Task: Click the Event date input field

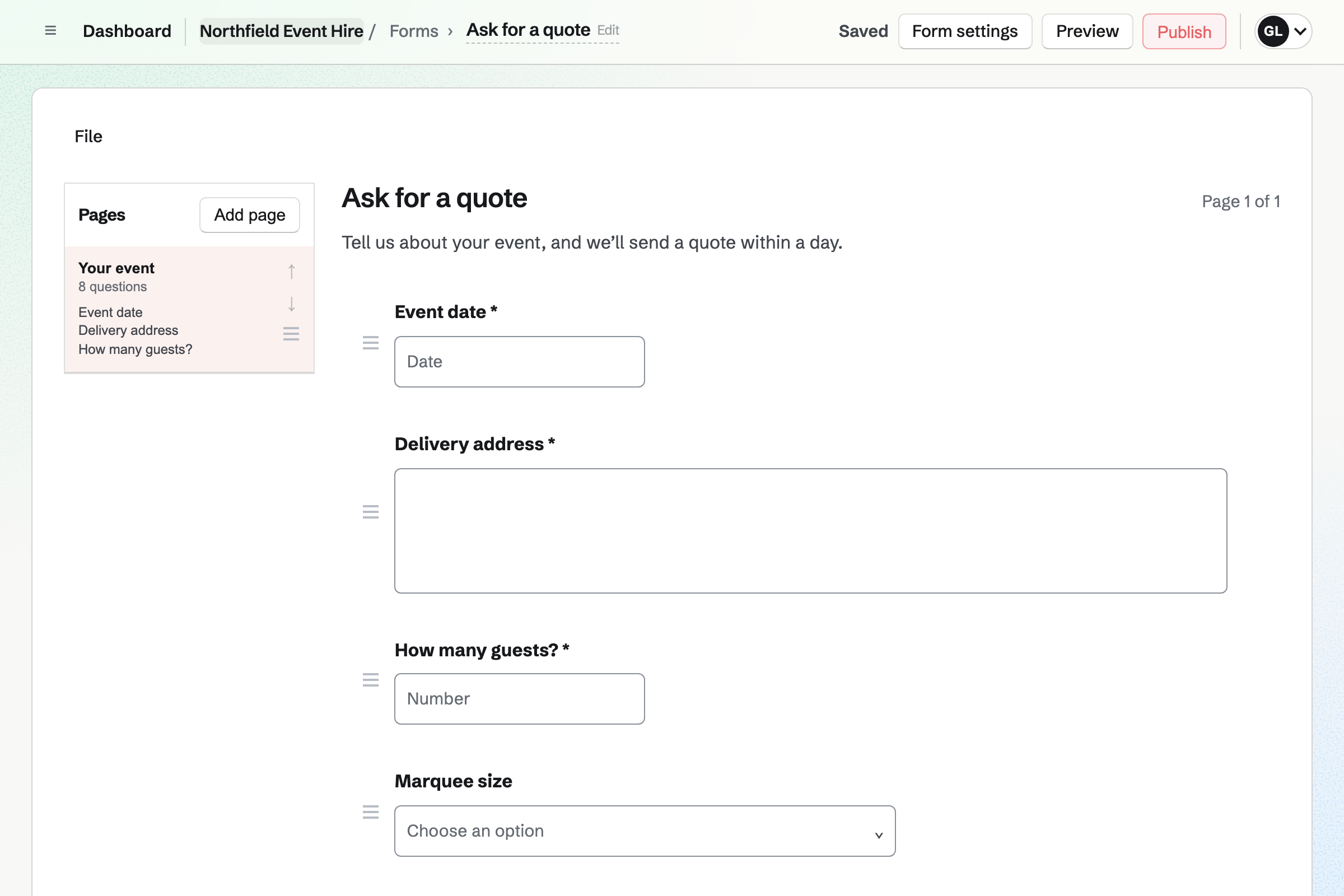Action: click(x=520, y=362)
